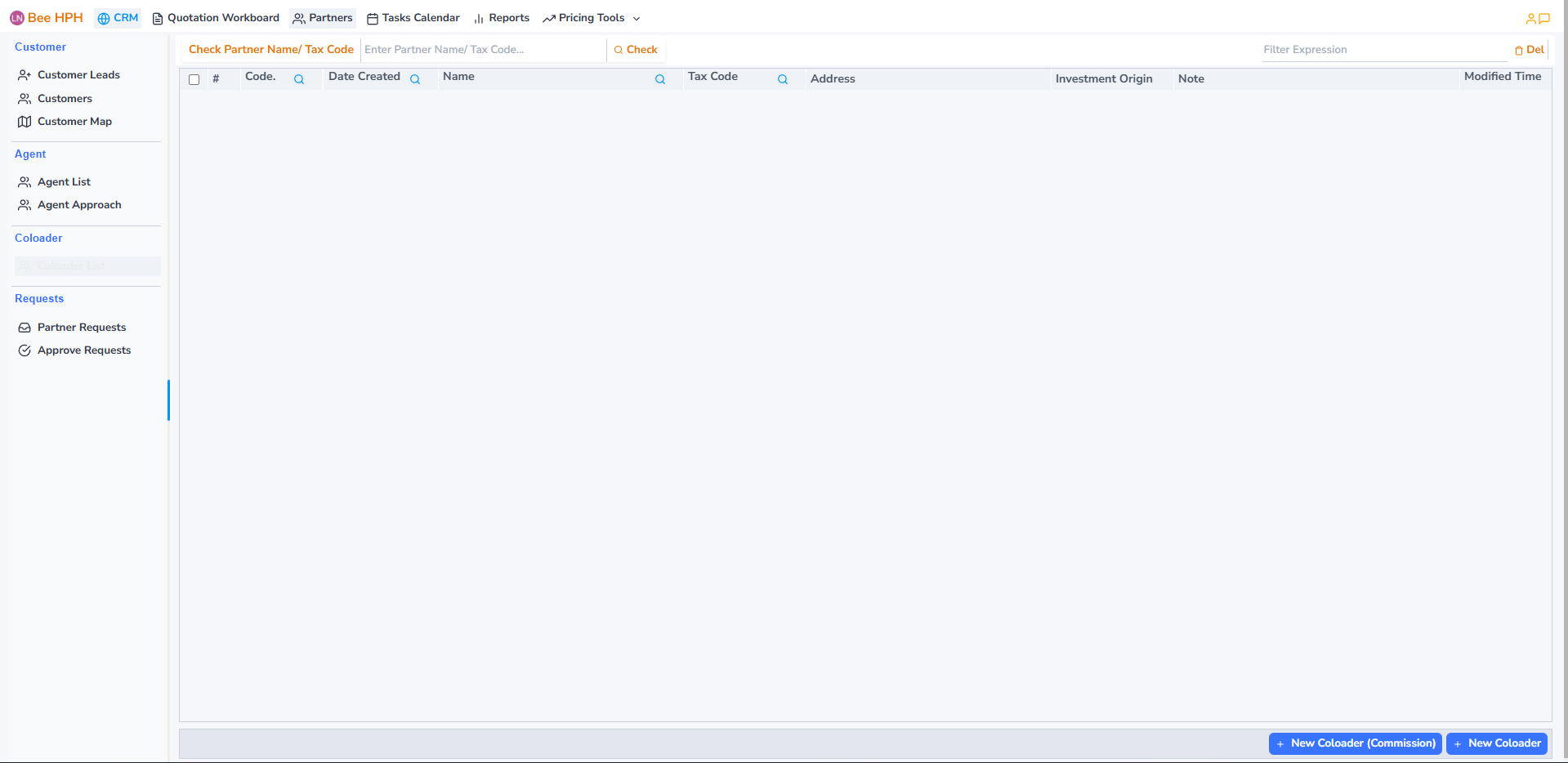The height and width of the screenshot is (763, 1568).
Task: Focus the Filter Expression input box
Action: click(x=1383, y=50)
